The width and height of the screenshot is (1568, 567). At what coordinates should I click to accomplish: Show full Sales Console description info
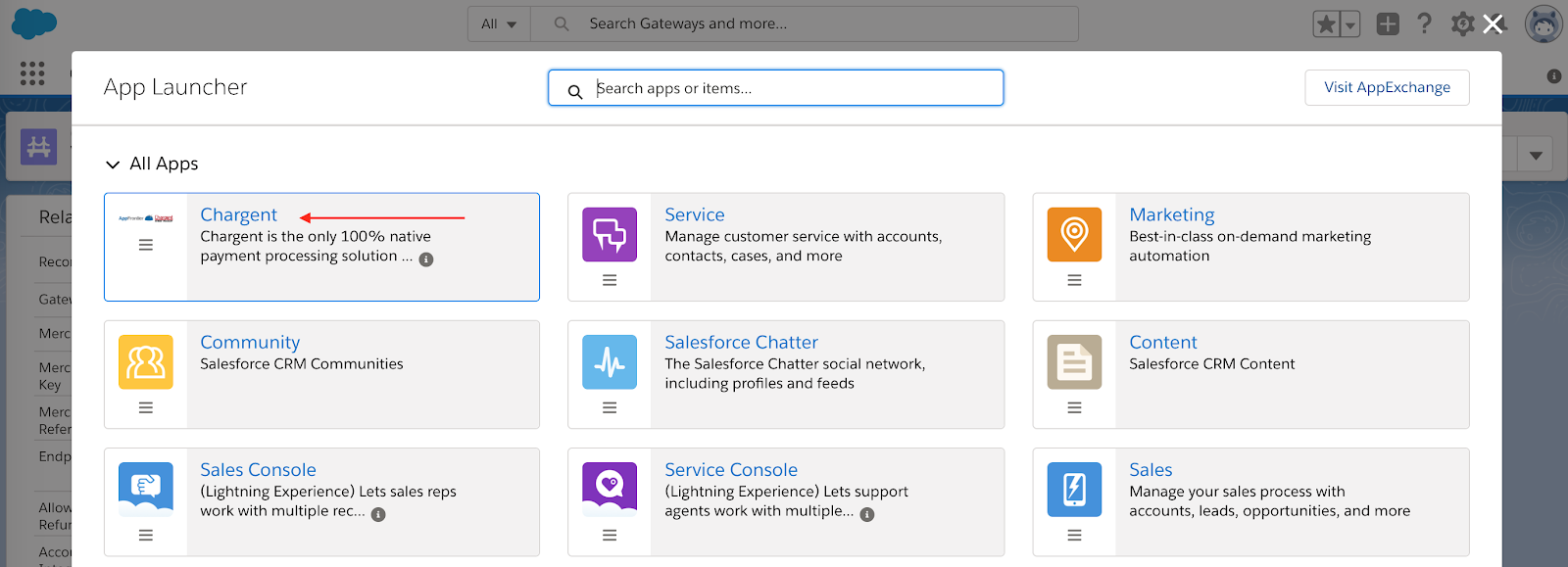pos(378,514)
